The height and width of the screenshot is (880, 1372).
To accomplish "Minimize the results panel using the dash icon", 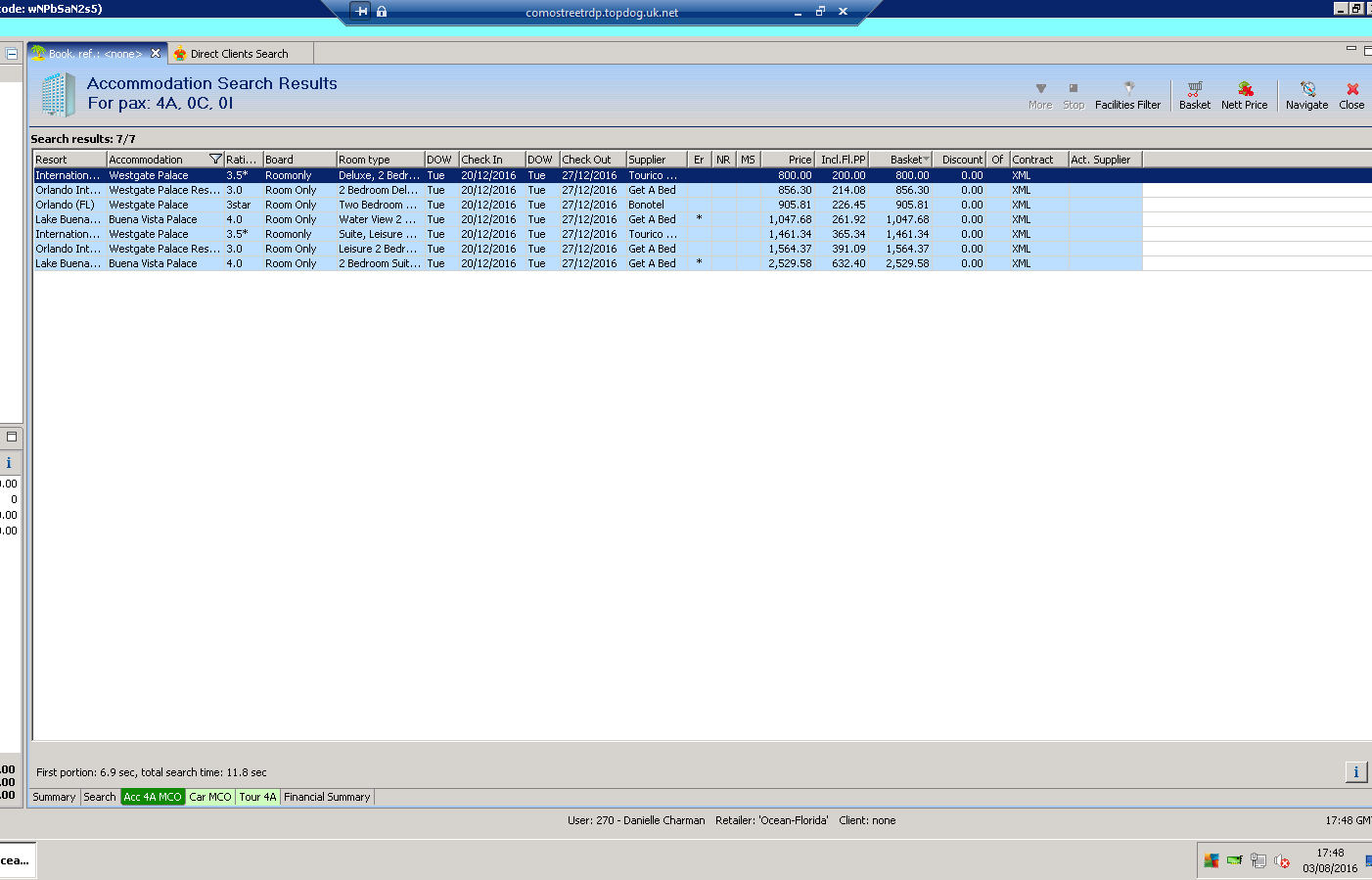I will click(1351, 48).
